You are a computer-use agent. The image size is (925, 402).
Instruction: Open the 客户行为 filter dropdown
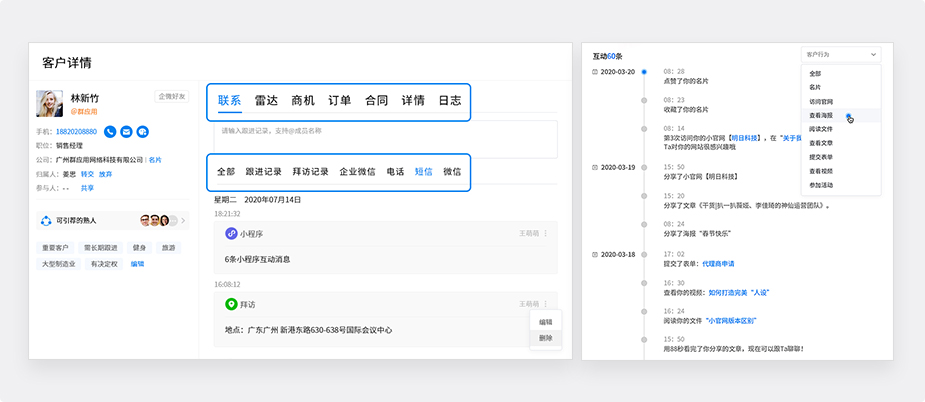[840, 54]
